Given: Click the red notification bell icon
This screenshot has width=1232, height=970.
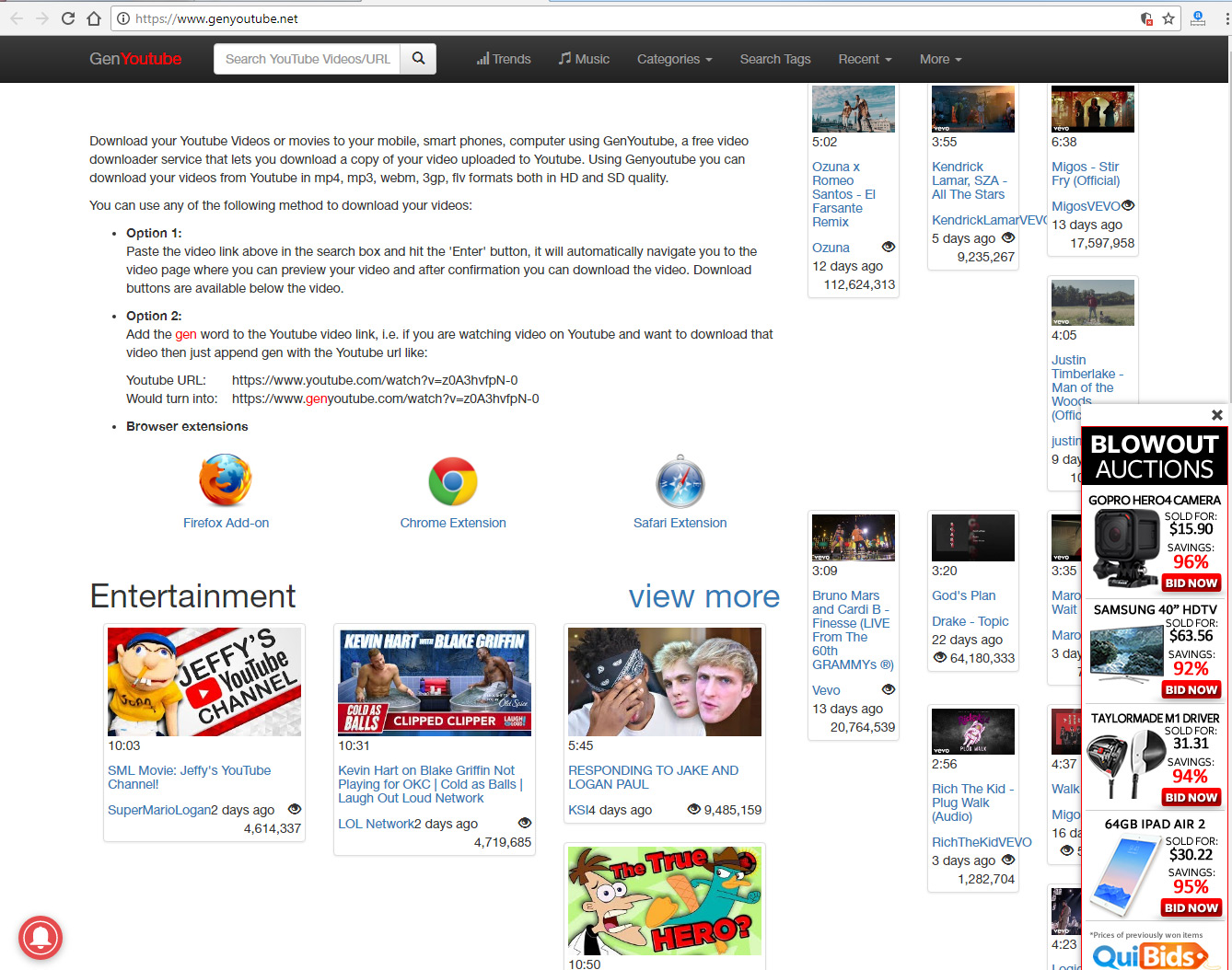Looking at the screenshot, I should (x=41, y=938).
